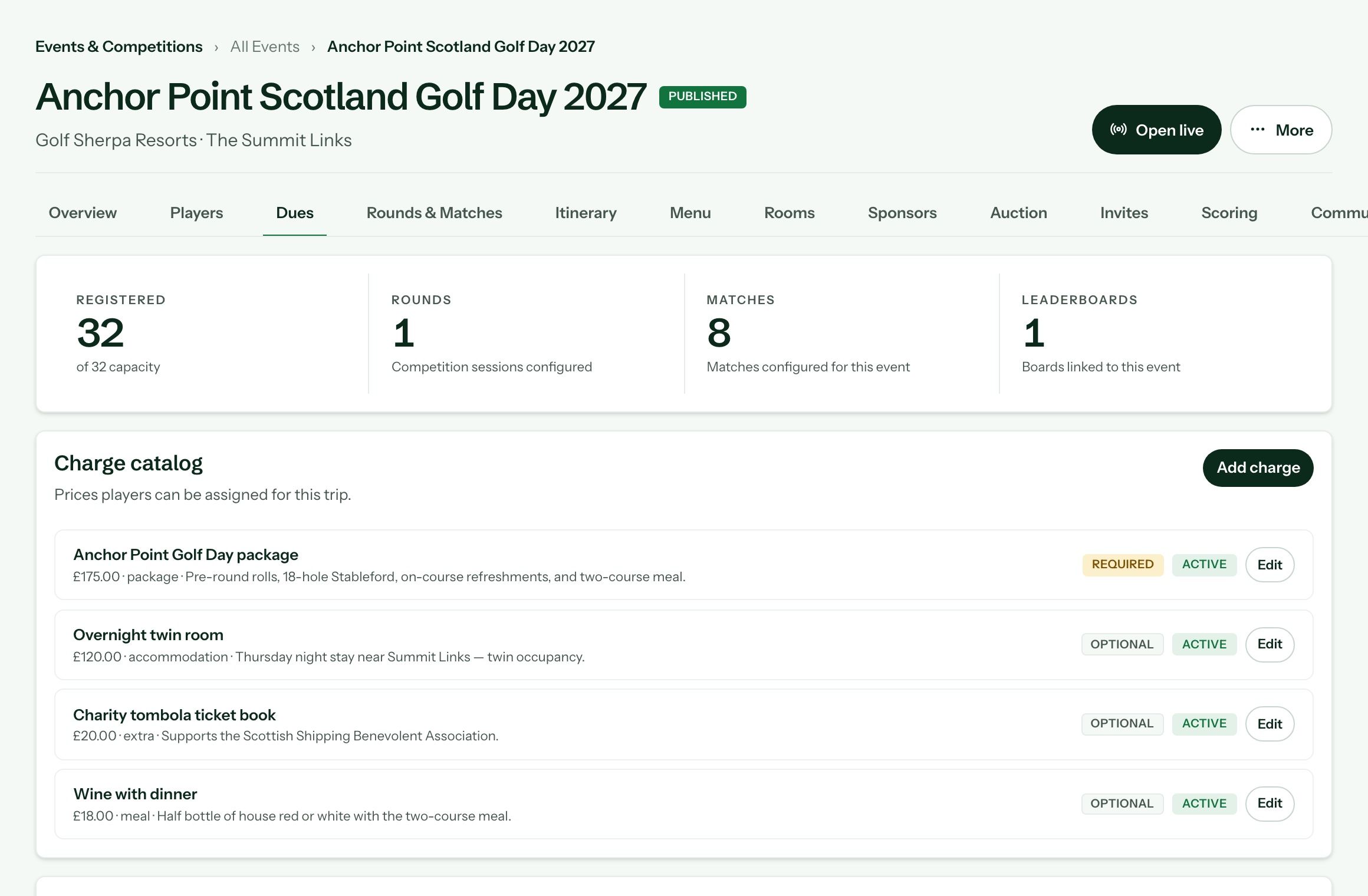Click 'Competition sessions configured' text
This screenshot has width=1368, height=896.
pyautogui.click(x=492, y=367)
